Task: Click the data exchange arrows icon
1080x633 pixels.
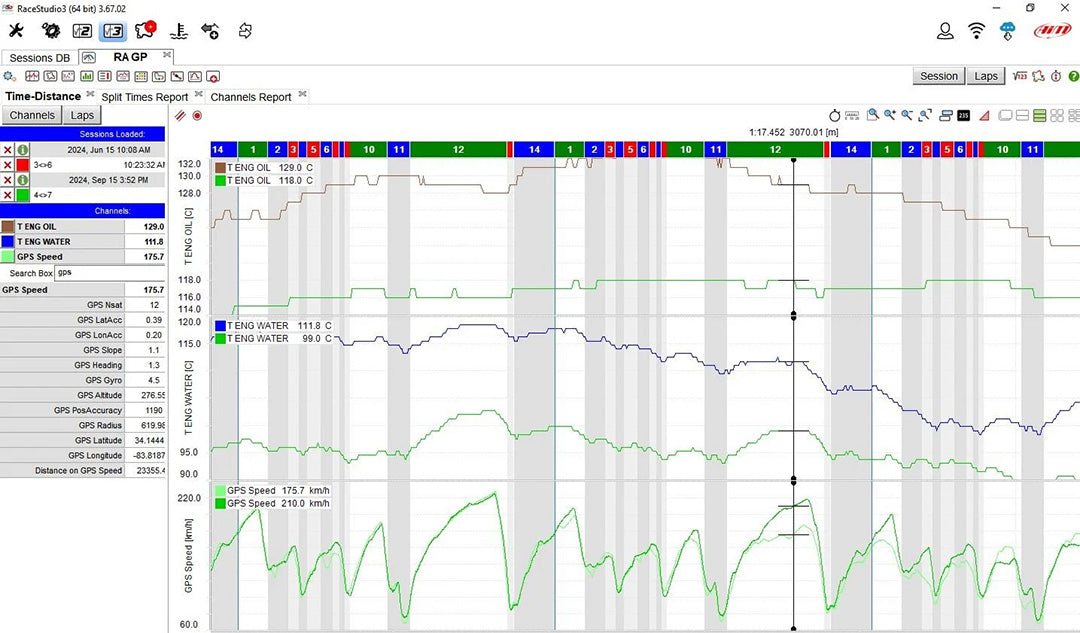Action: click(245, 30)
